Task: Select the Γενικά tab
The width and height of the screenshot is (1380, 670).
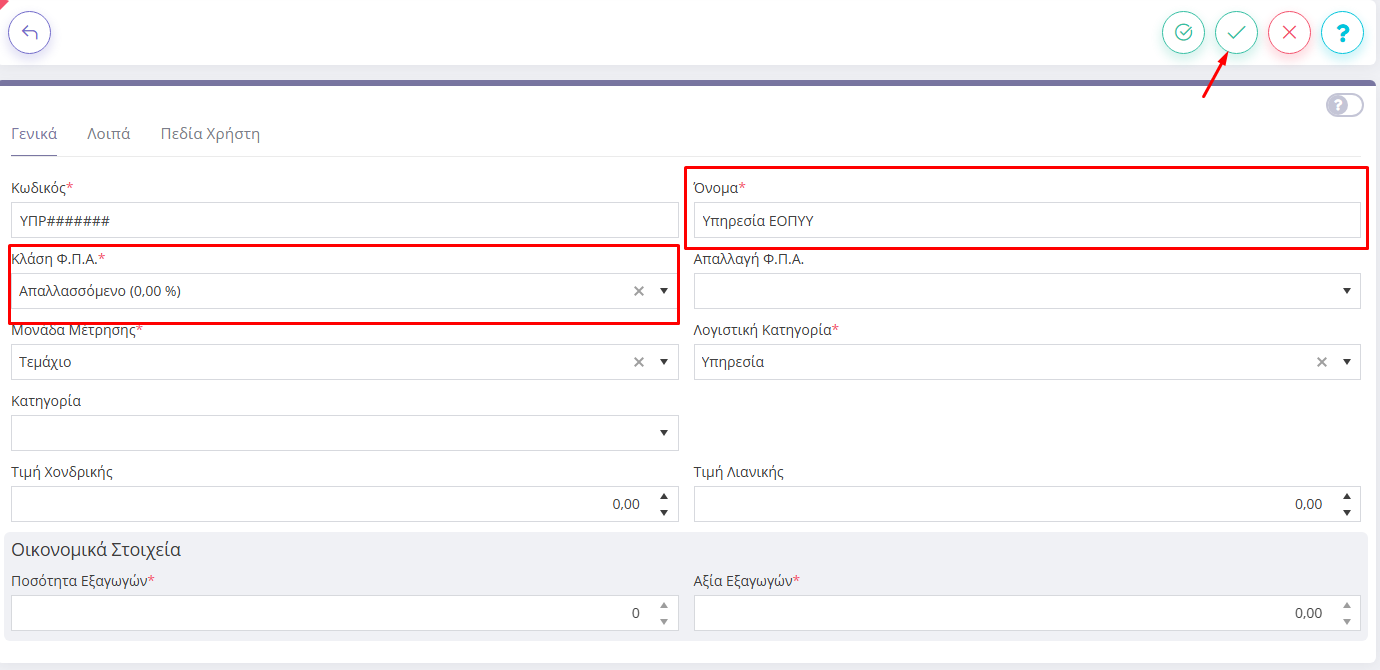Action: coord(34,134)
